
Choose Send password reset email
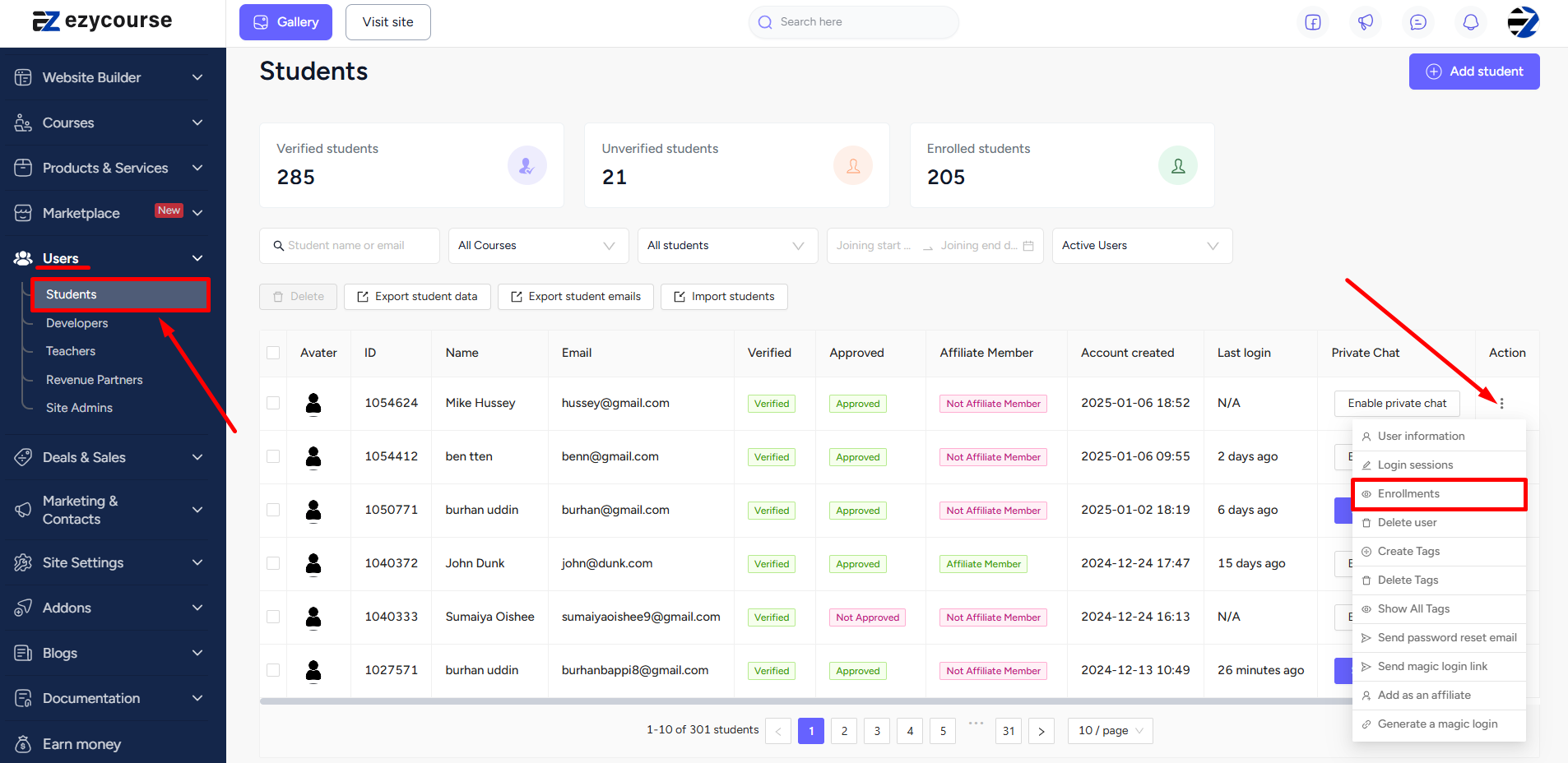point(1439,638)
